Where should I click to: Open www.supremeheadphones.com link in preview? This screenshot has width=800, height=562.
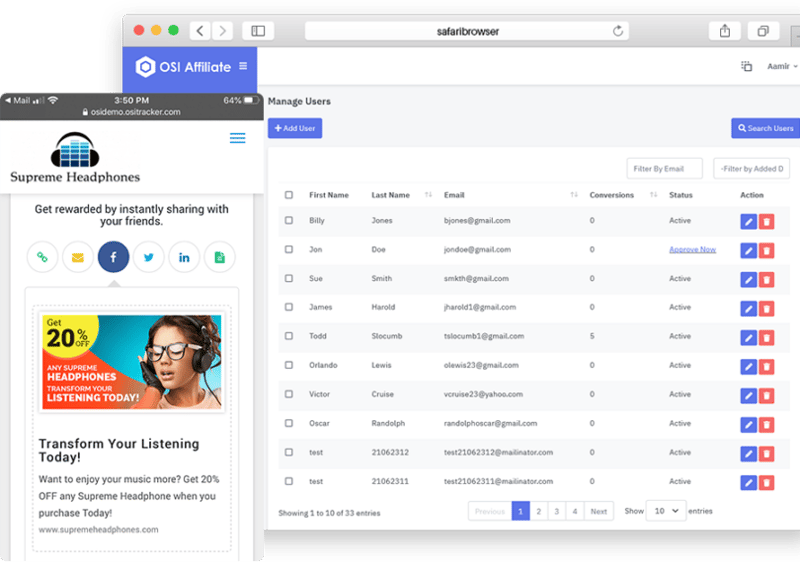pos(98,530)
